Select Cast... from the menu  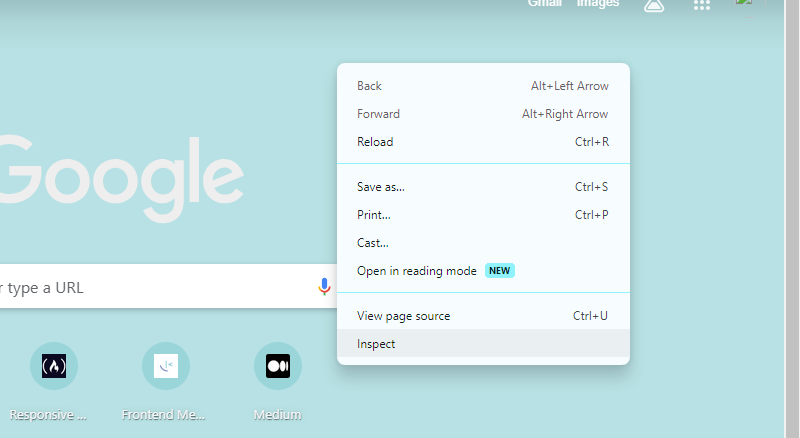click(x=483, y=243)
